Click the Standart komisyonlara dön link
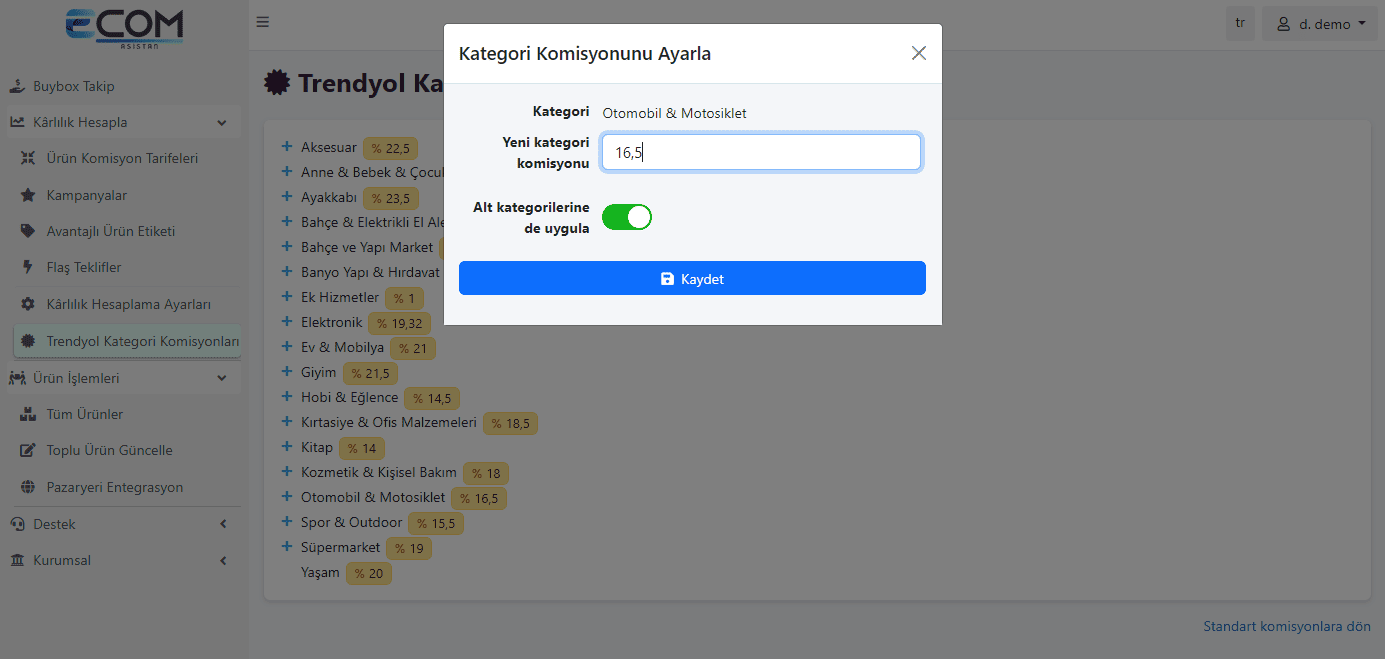Viewport: 1385px width, 659px height. (x=1287, y=627)
